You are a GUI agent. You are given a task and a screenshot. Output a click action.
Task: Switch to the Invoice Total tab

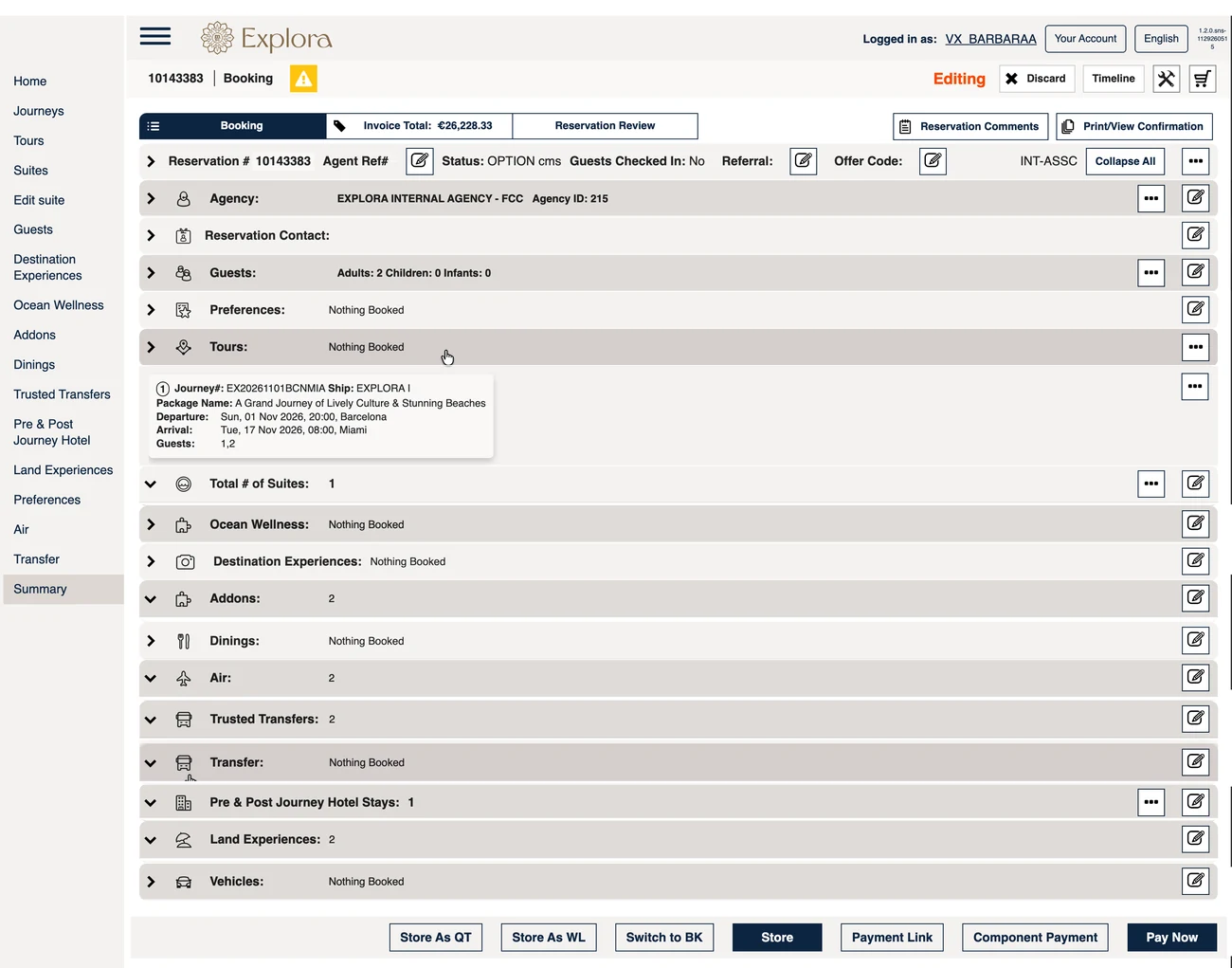(420, 126)
